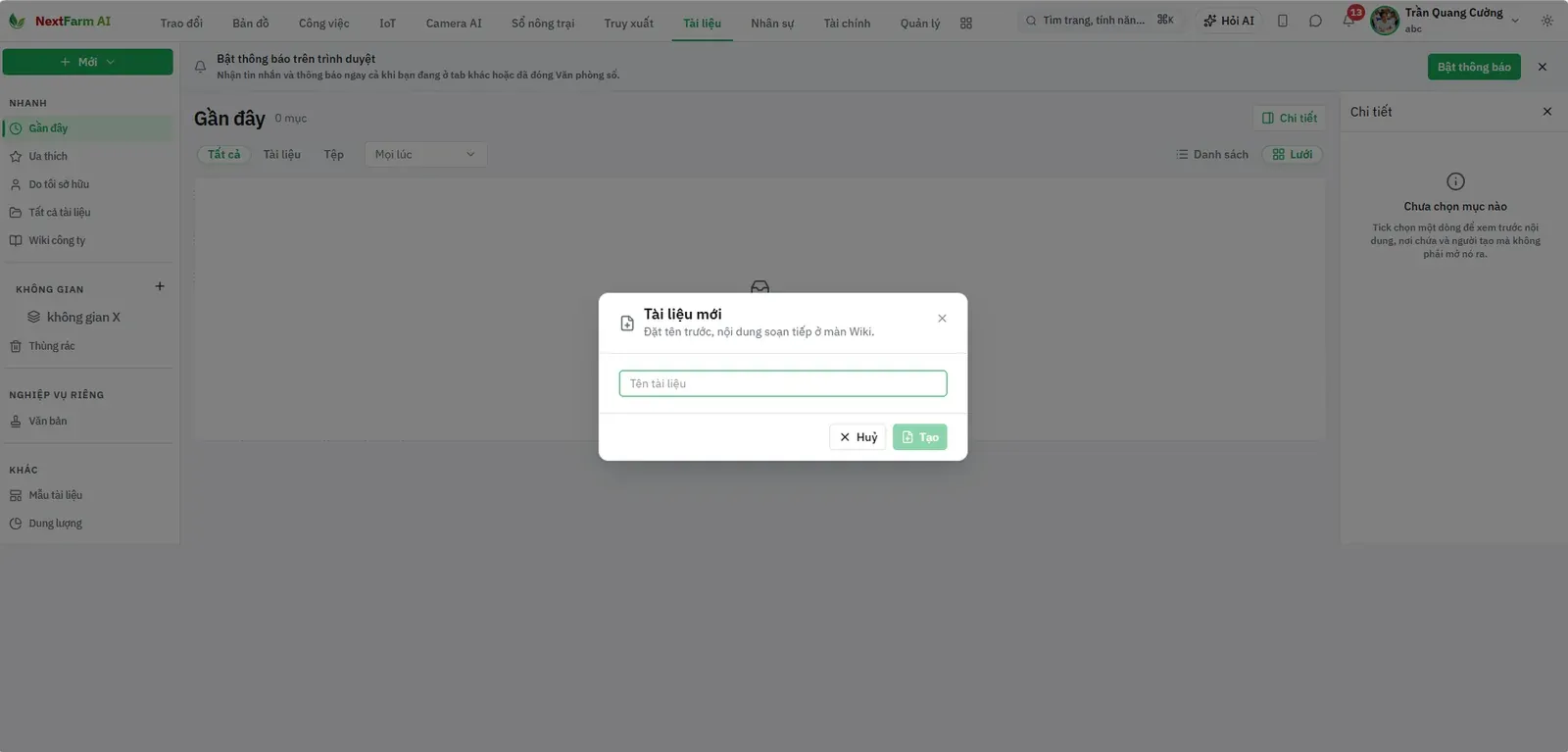Go to Camera AI in the top menu
The image size is (1568, 752).
[x=454, y=24]
